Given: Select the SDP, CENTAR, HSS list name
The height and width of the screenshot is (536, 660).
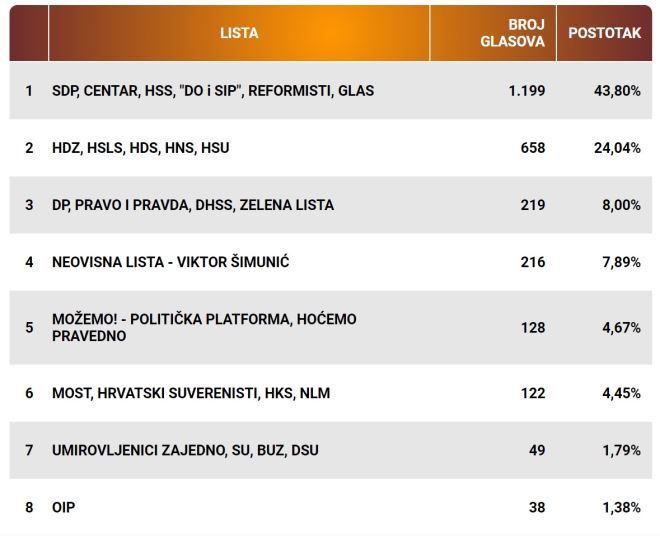Looking at the screenshot, I should coord(213,91).
